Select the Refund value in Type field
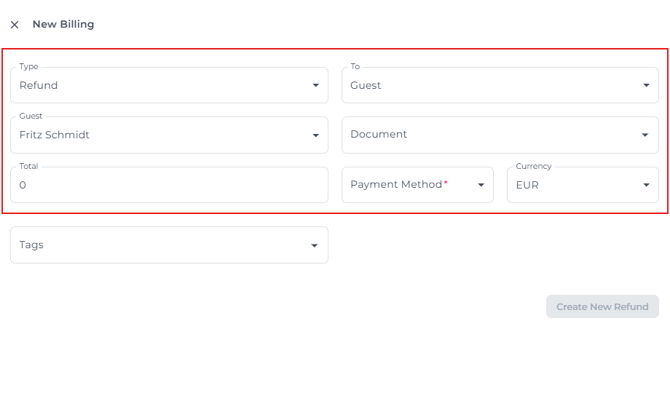 click(x=39, y=85)
